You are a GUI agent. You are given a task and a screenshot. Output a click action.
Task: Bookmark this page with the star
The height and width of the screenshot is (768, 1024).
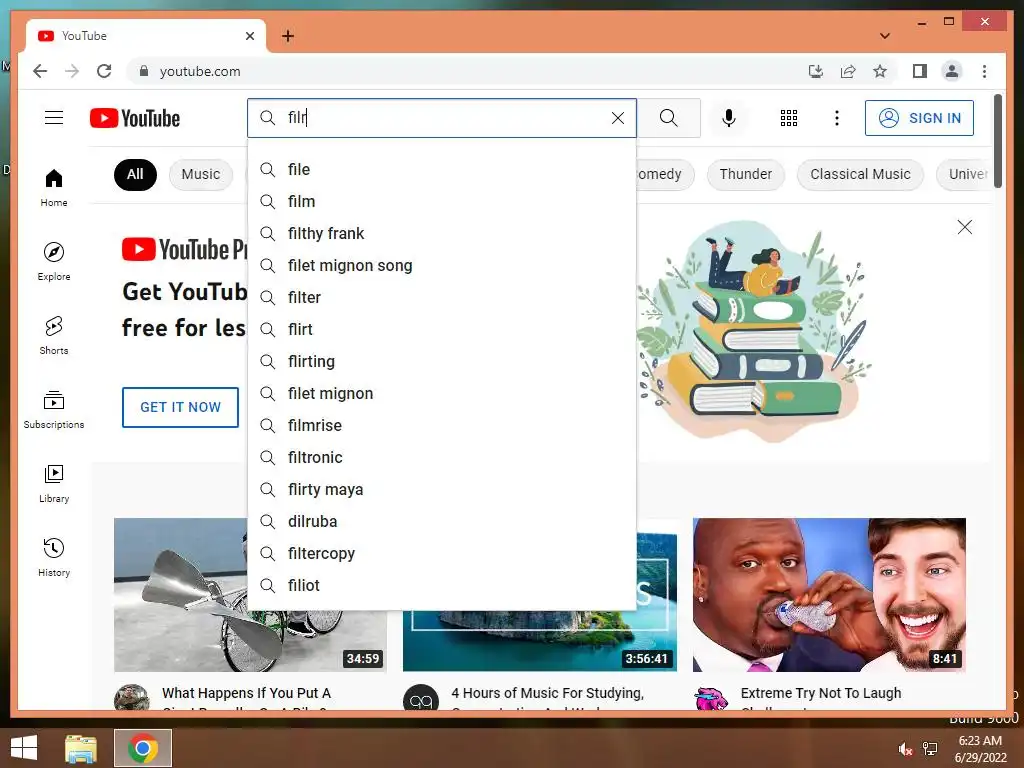[880, 71]
